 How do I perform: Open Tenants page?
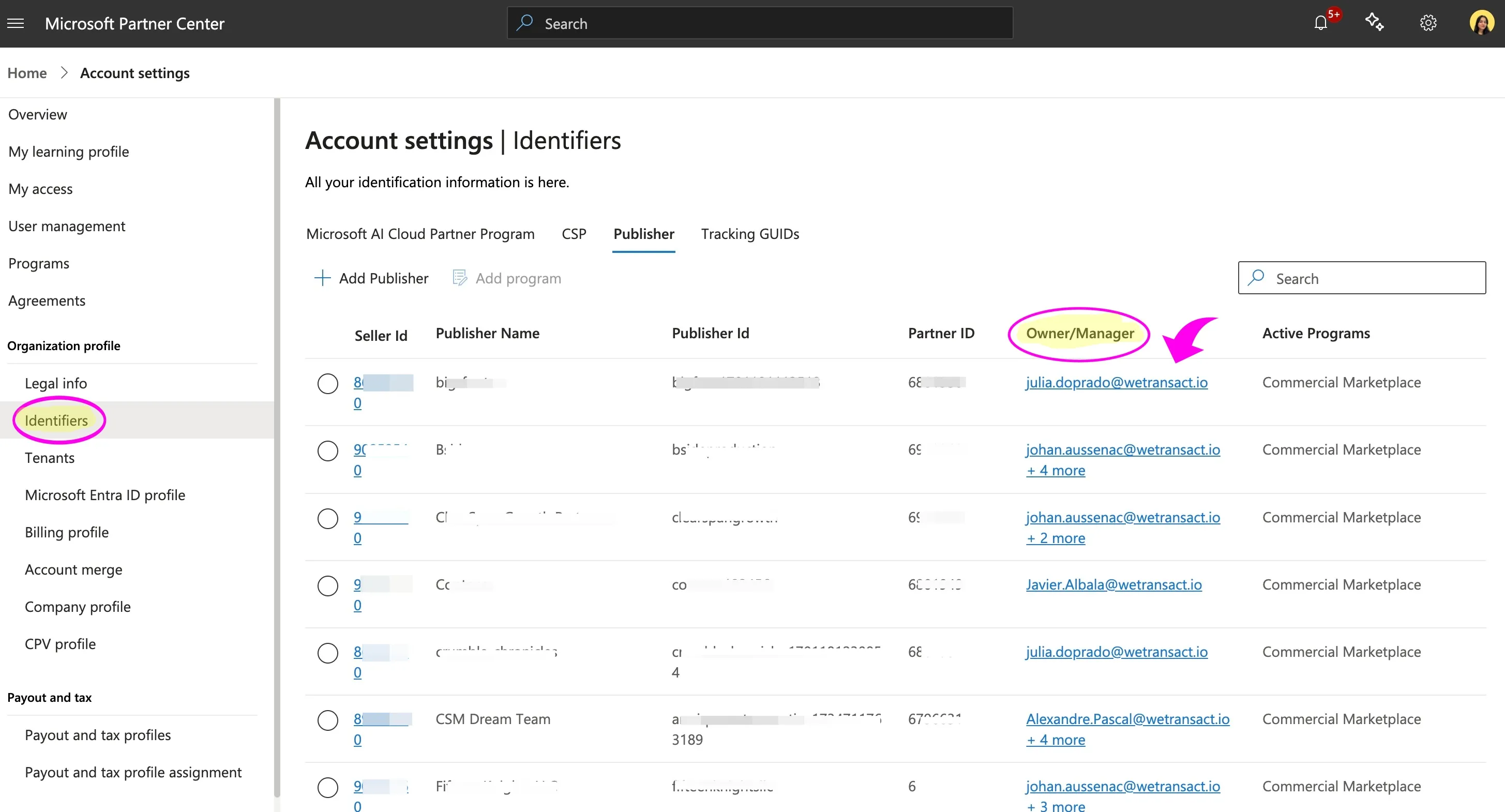[50, 458]
